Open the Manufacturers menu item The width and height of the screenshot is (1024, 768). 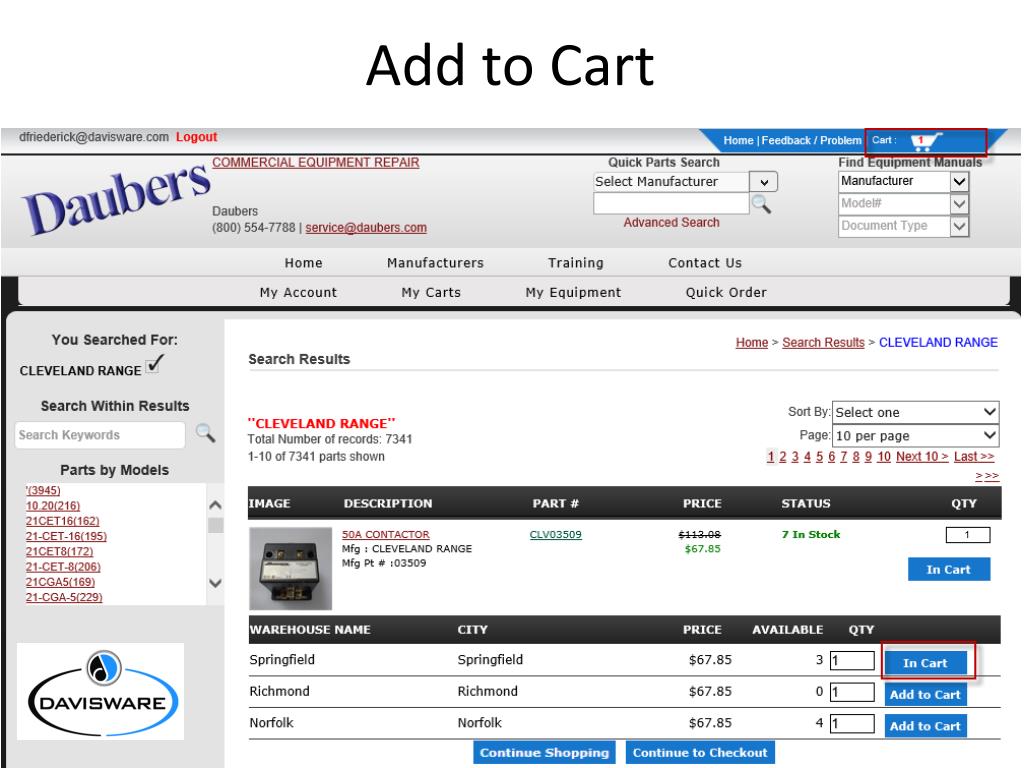435,263
